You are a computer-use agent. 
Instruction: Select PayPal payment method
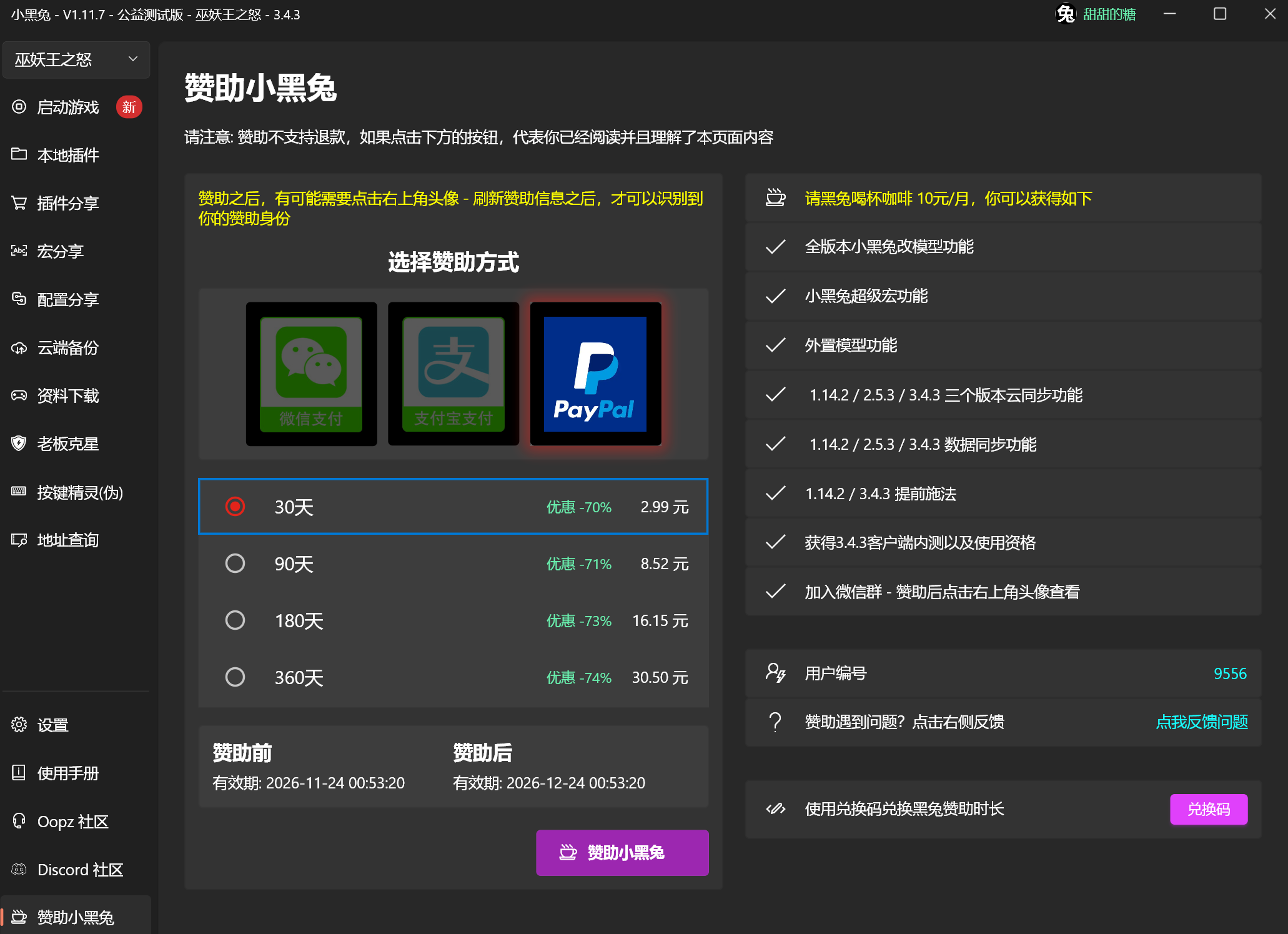pos(595,374)
